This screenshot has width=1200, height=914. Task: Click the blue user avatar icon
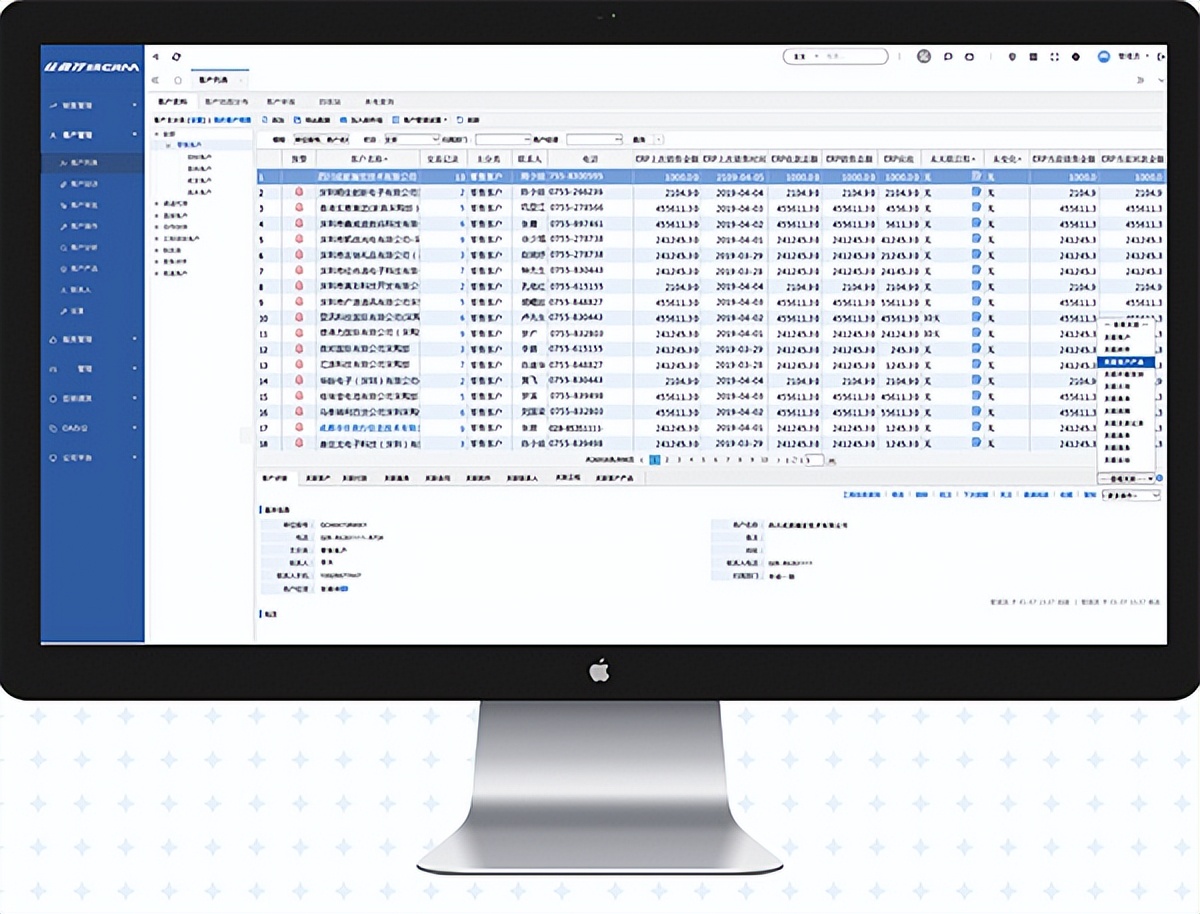[x=1105, y=57]
